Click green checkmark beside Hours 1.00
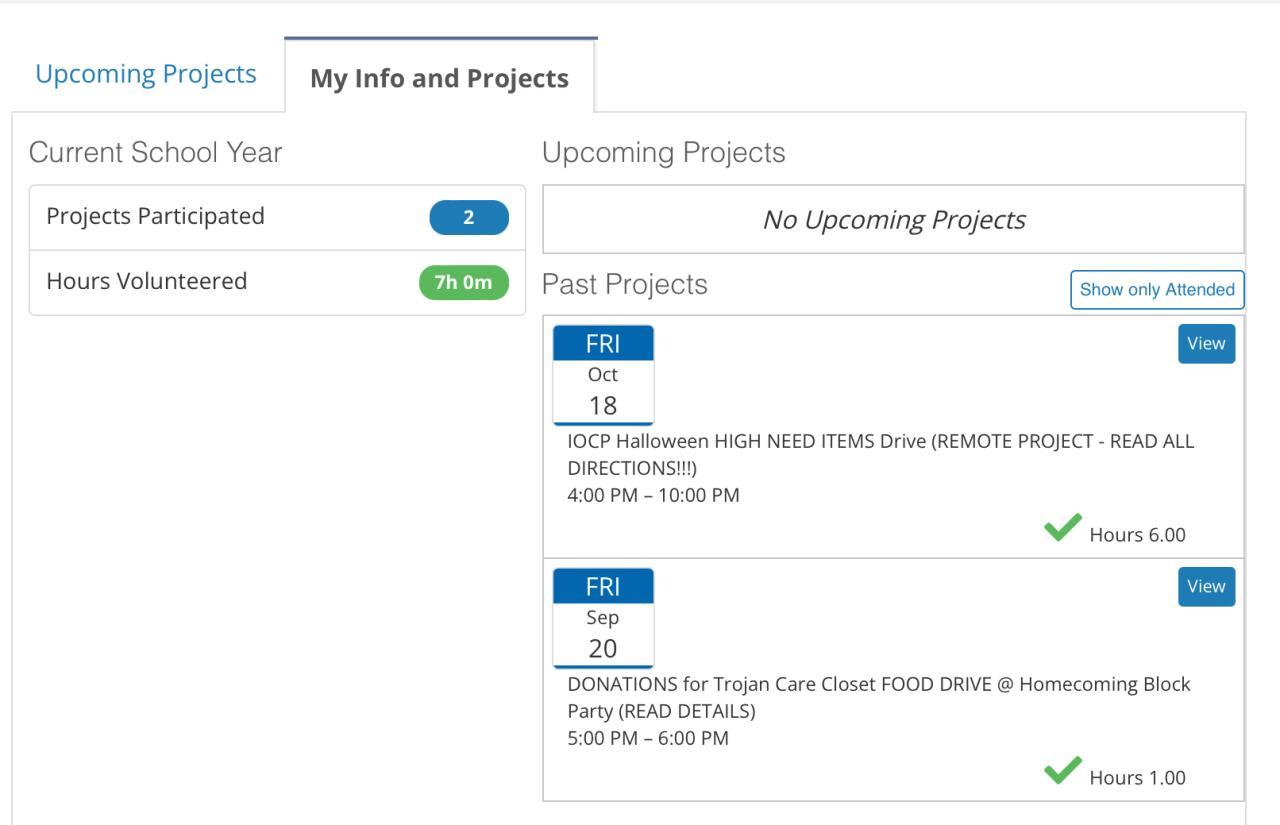1280x825 pixels. [x=1062, y=770]
